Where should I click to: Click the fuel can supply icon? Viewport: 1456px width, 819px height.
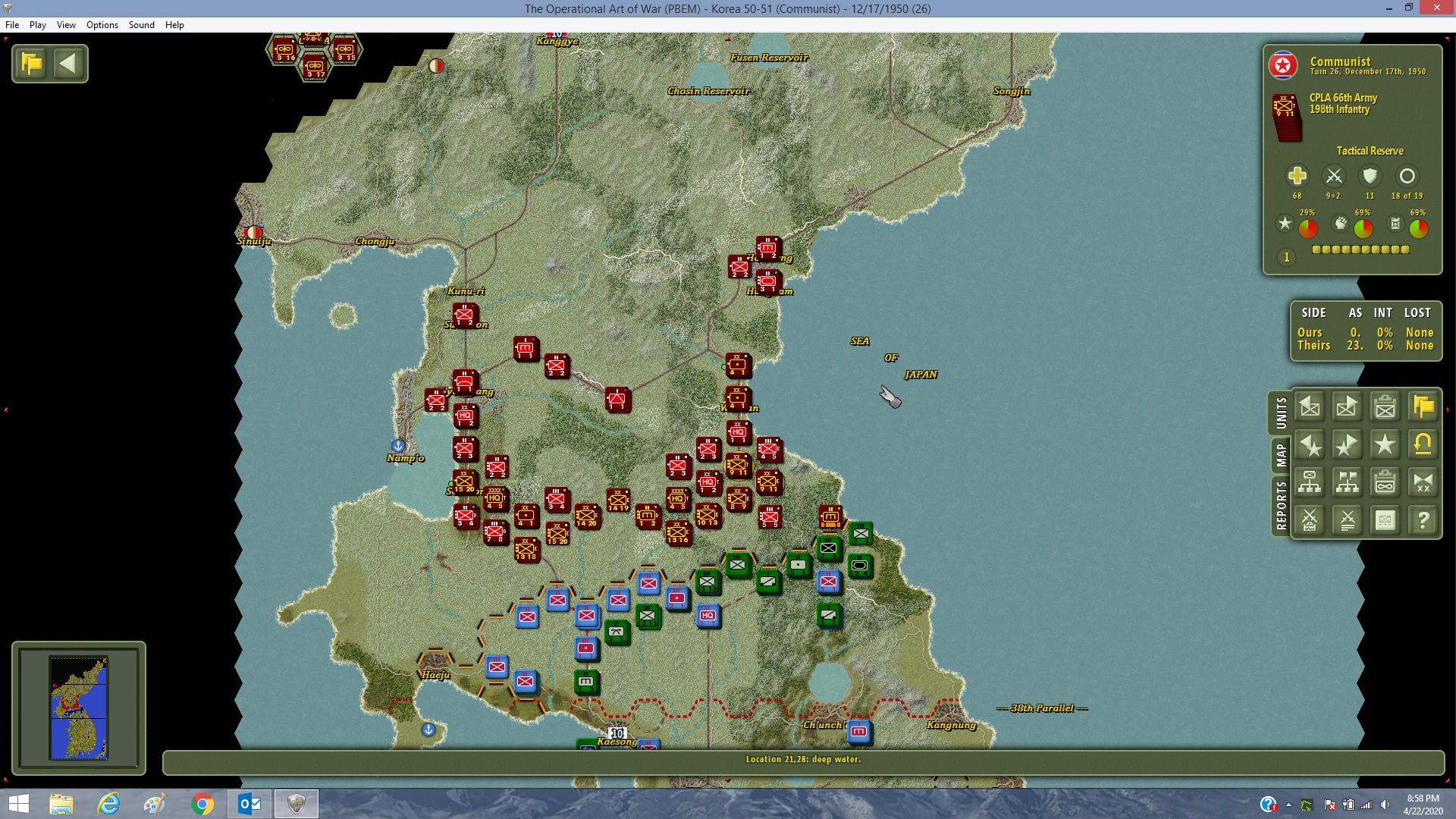1395,223
